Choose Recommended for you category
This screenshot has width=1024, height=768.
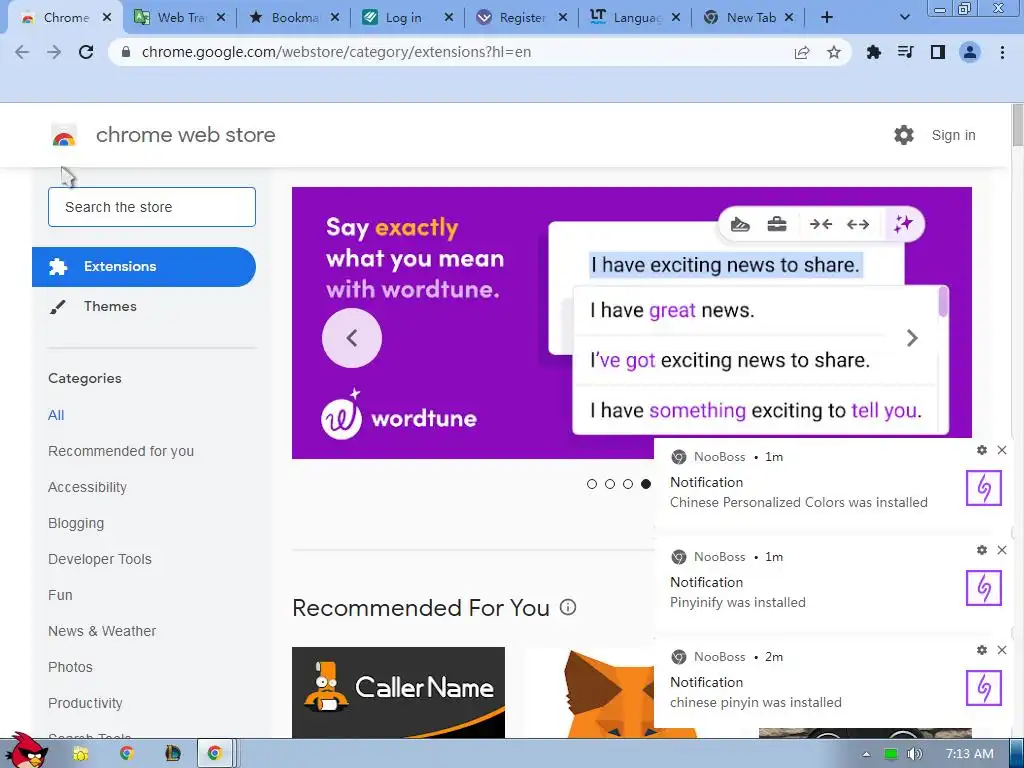[121, 451]
